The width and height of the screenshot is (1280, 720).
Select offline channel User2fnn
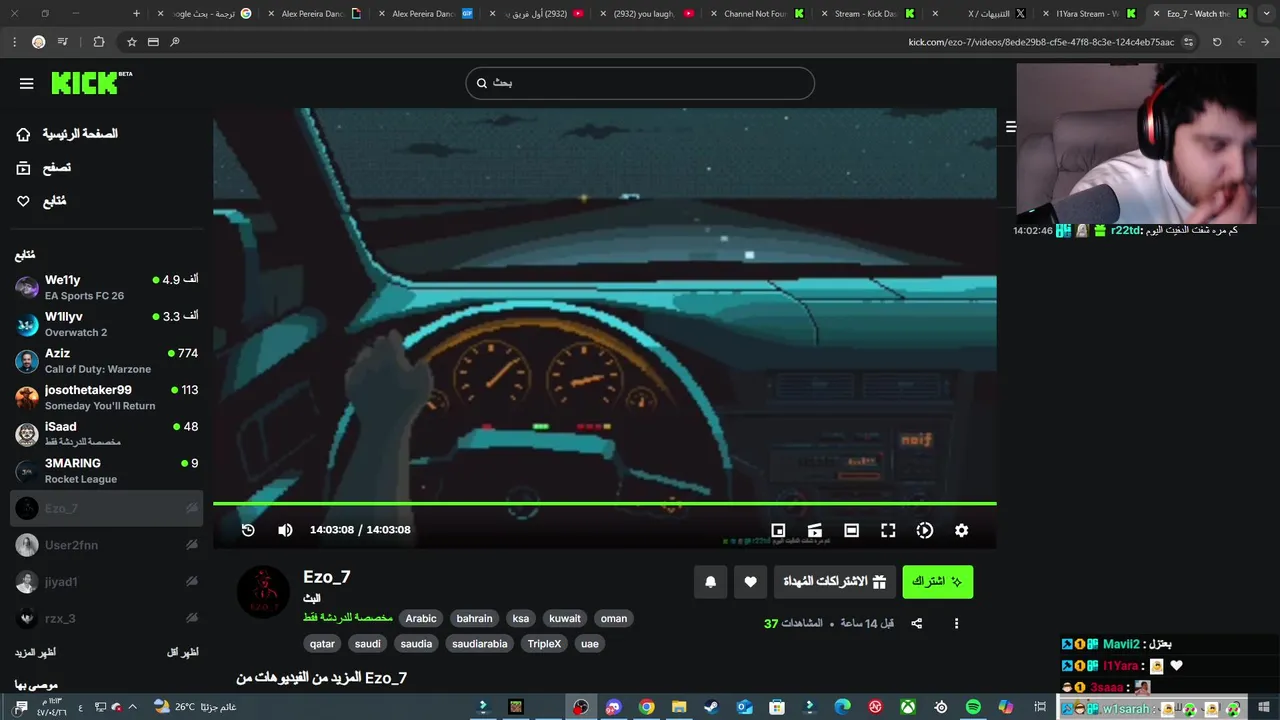pos(106,545)
